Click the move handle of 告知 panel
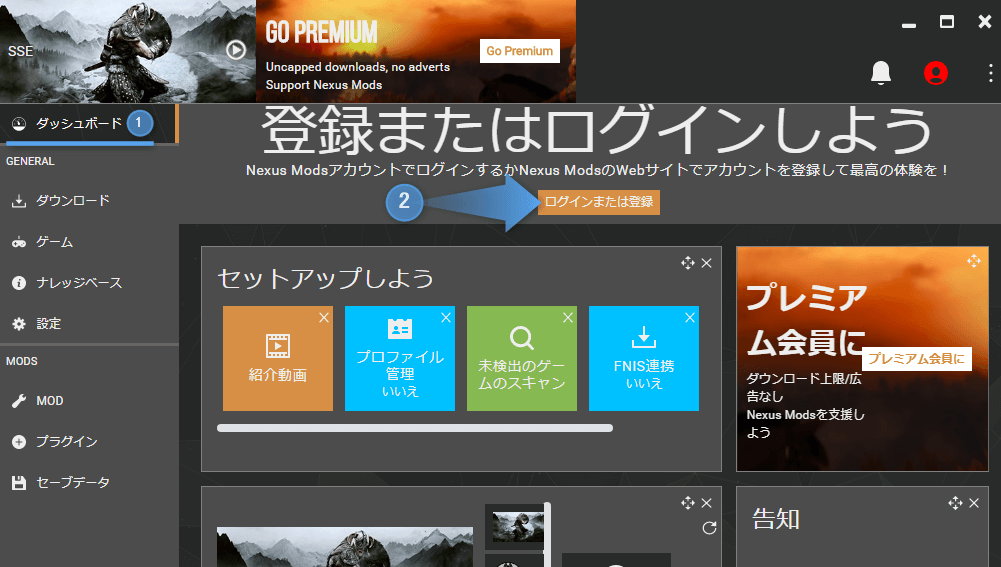 tap(955, 503)
